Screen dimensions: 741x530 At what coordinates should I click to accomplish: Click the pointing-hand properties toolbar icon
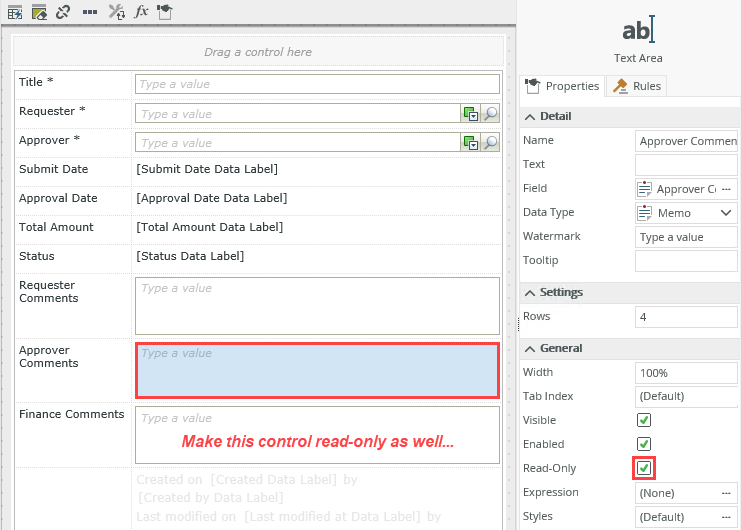point(165,12)
